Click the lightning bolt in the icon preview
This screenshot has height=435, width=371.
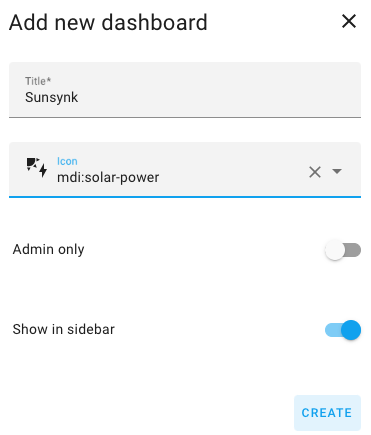click(43, 170)
